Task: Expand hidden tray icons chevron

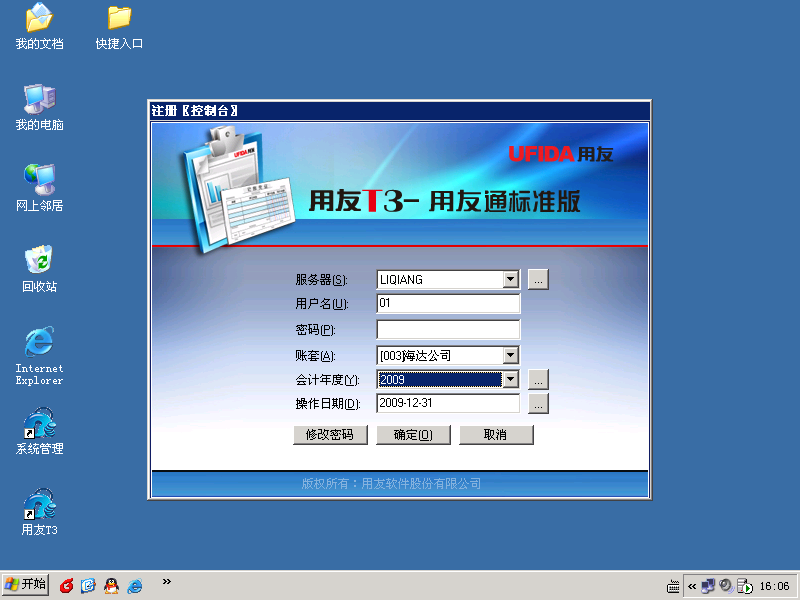Action: click(x=692, y=586)
